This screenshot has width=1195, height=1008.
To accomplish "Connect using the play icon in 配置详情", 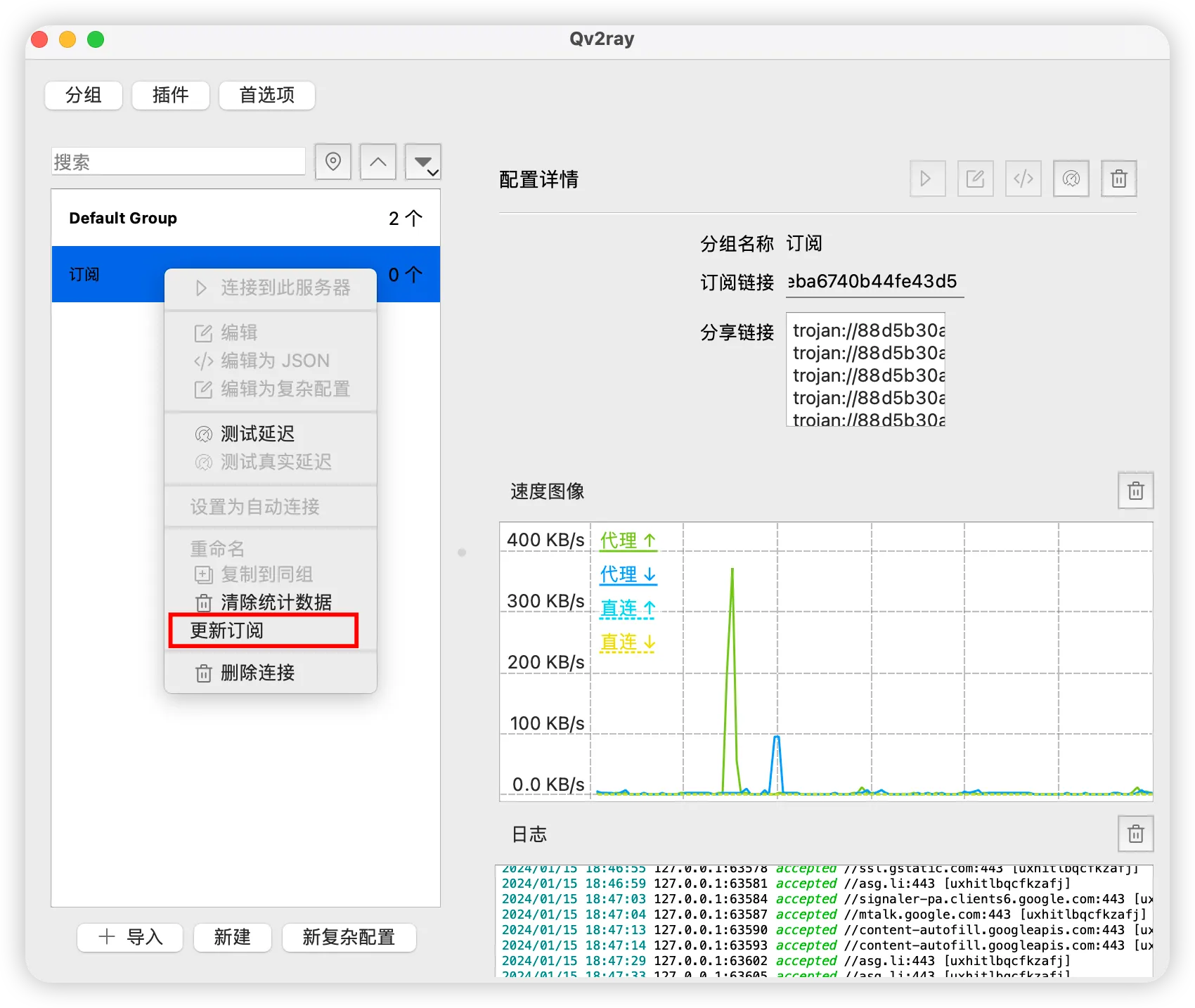I will (x=927, y=179).
